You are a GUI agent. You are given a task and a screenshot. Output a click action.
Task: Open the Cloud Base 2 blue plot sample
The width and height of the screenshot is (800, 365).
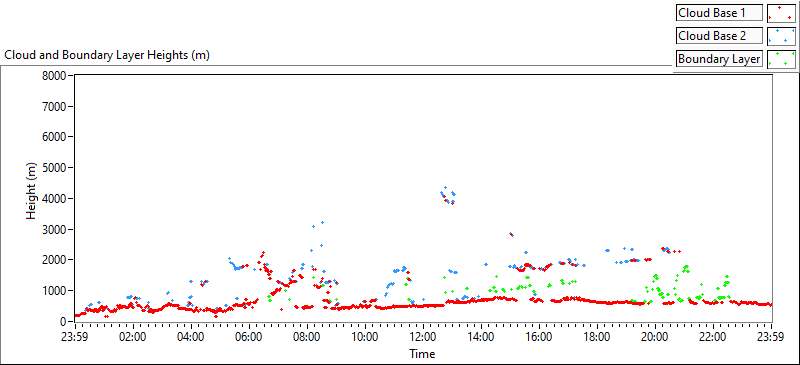pos(782,36)
